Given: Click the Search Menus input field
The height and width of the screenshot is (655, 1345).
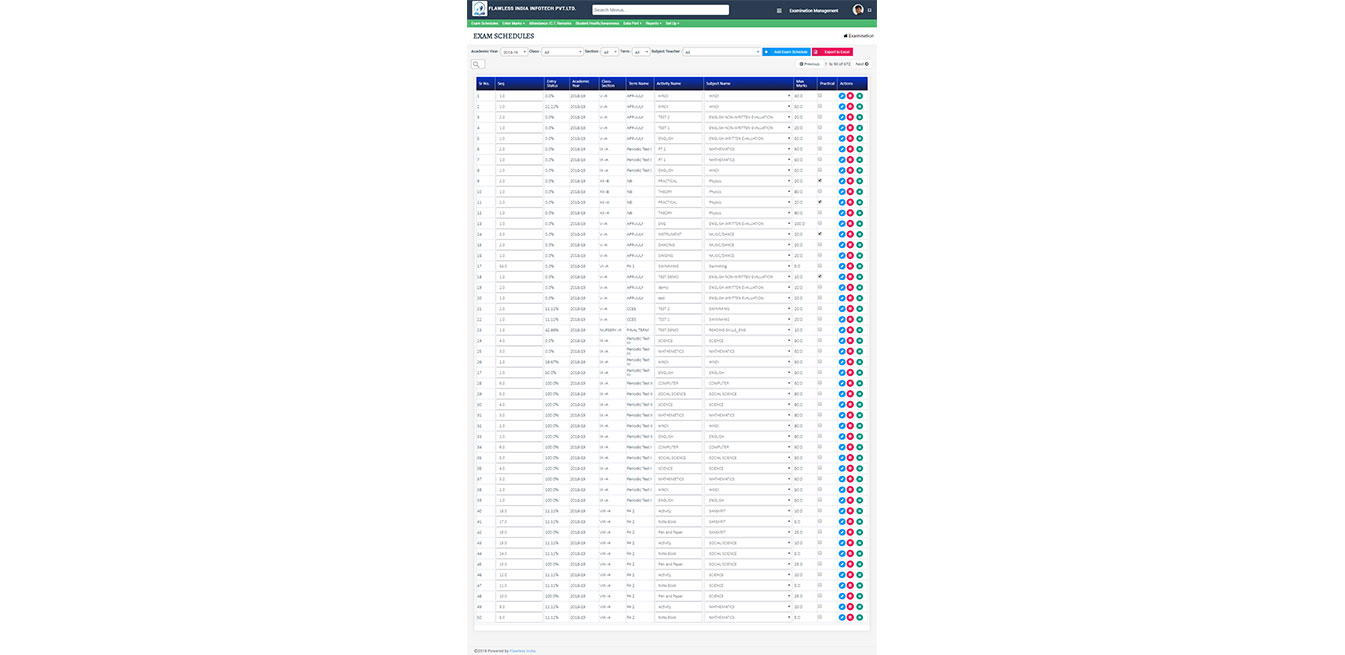Looking at the screenshot, I should (660, 10).
